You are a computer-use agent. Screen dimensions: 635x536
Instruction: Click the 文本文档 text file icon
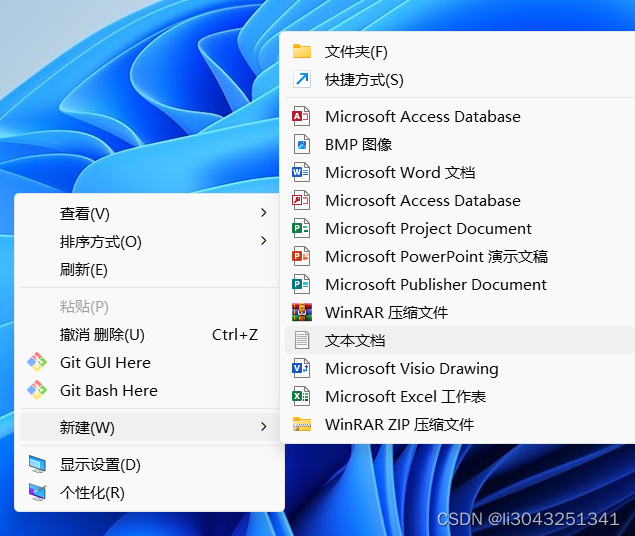coord(302,340)
